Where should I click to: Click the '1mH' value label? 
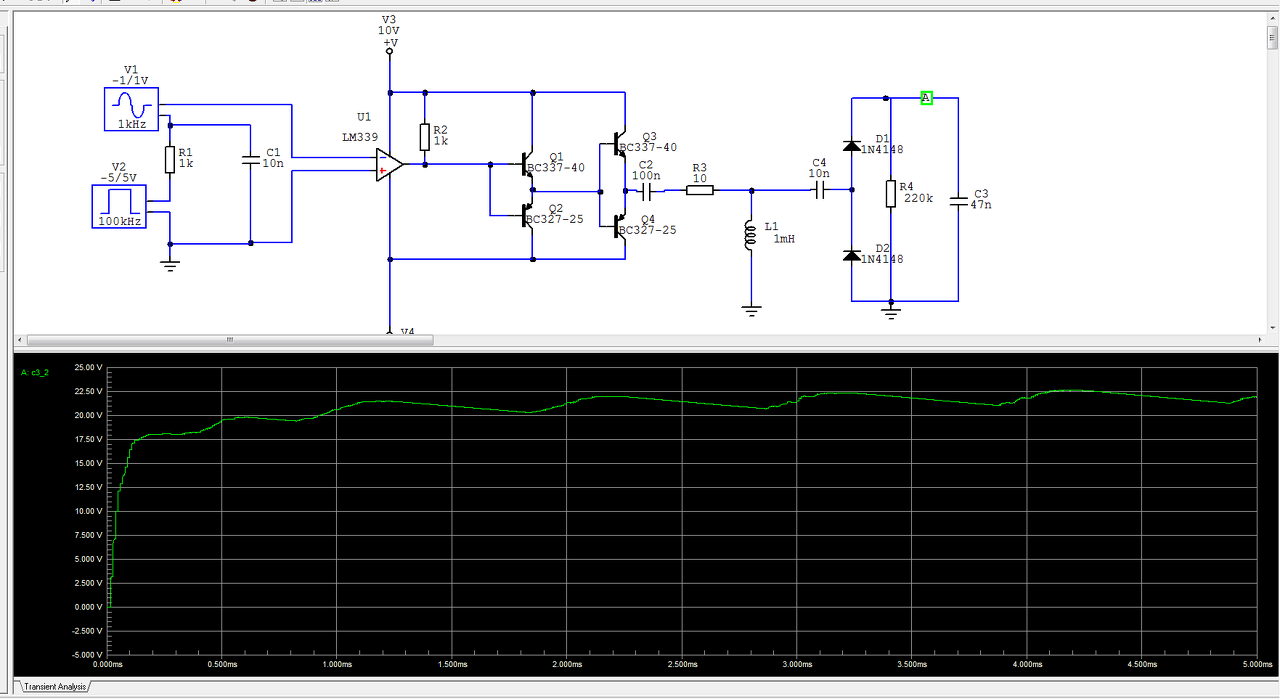point(783,239)
